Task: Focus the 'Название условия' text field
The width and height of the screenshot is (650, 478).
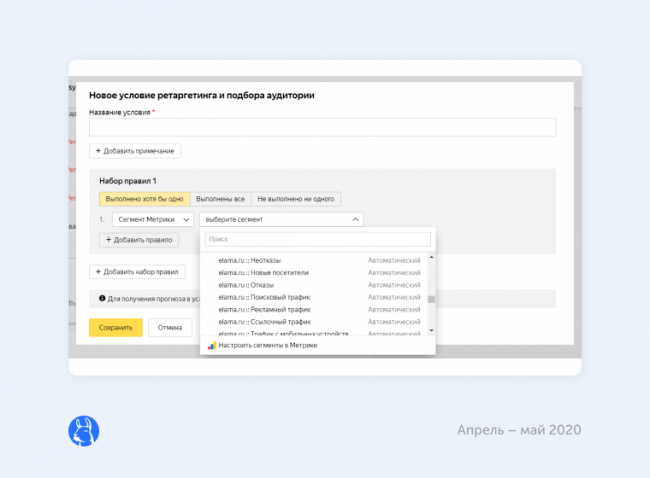Action: 322,127
